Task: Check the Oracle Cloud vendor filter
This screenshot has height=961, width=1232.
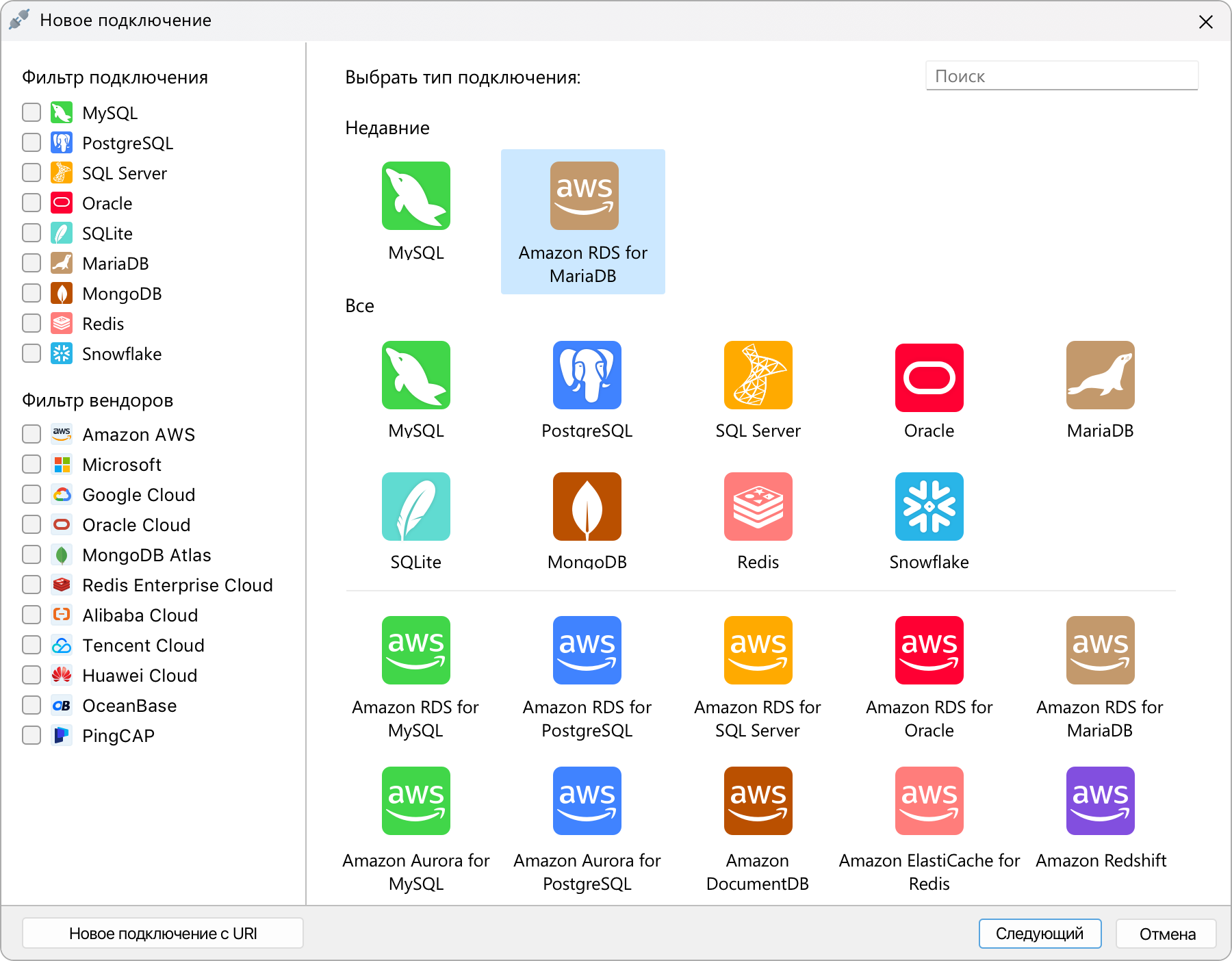Action: [31, 524]
